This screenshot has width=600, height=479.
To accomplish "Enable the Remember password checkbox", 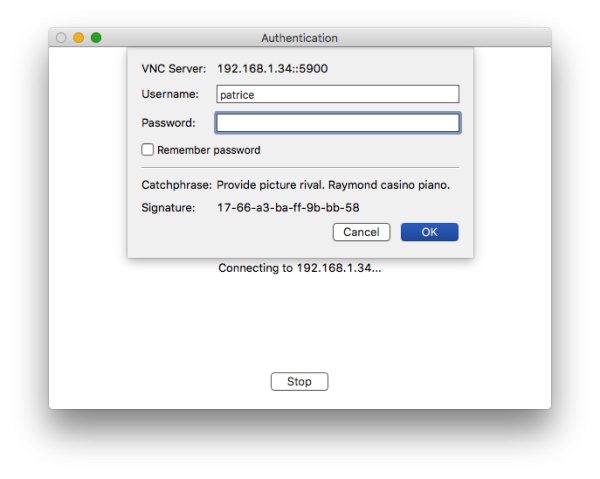I will point(148,150).
